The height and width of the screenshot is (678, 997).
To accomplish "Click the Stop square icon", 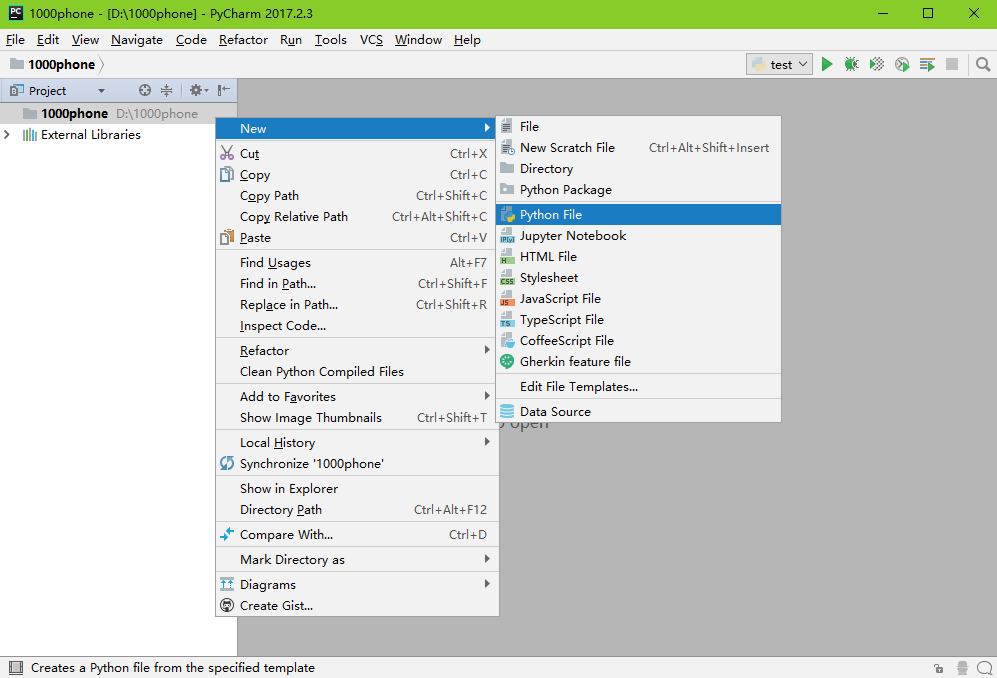I will tap(952, 64).
